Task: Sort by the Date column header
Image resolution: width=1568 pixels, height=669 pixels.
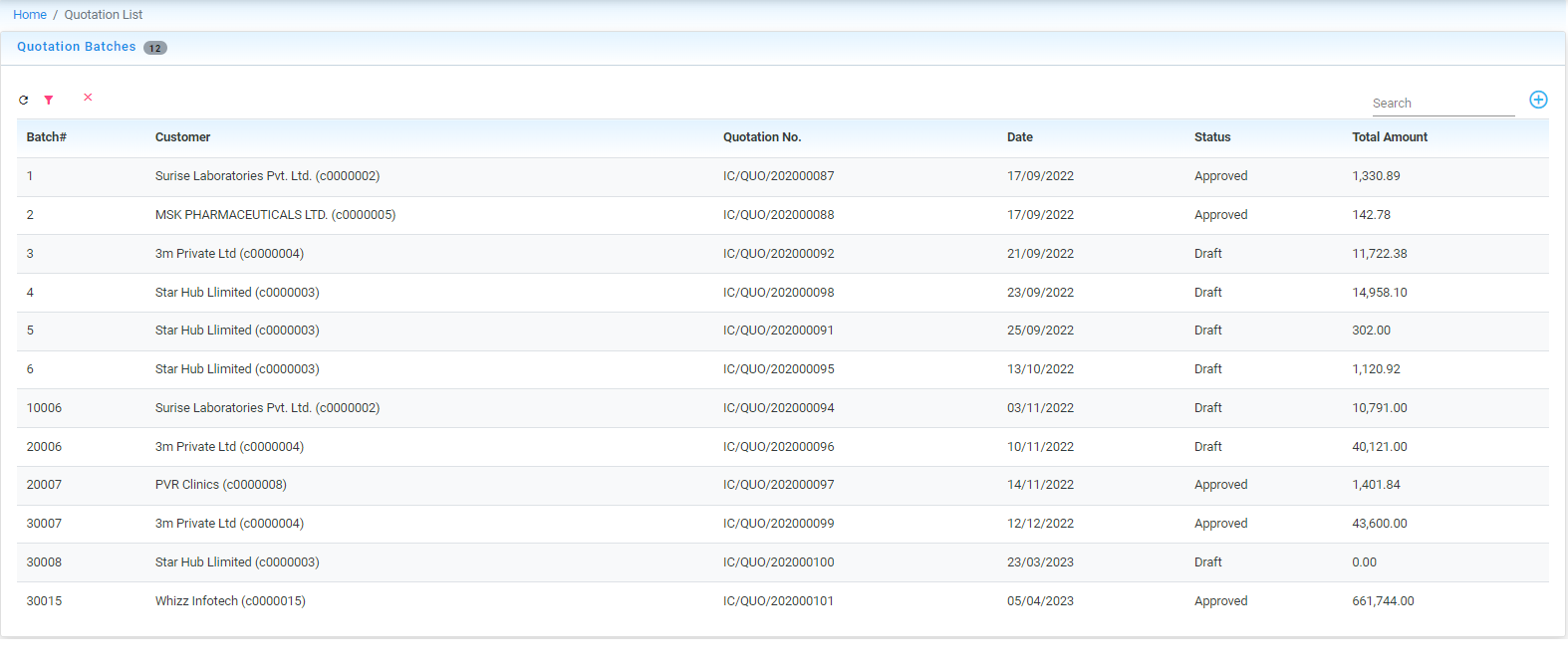Action: (x=1019, y=137)
